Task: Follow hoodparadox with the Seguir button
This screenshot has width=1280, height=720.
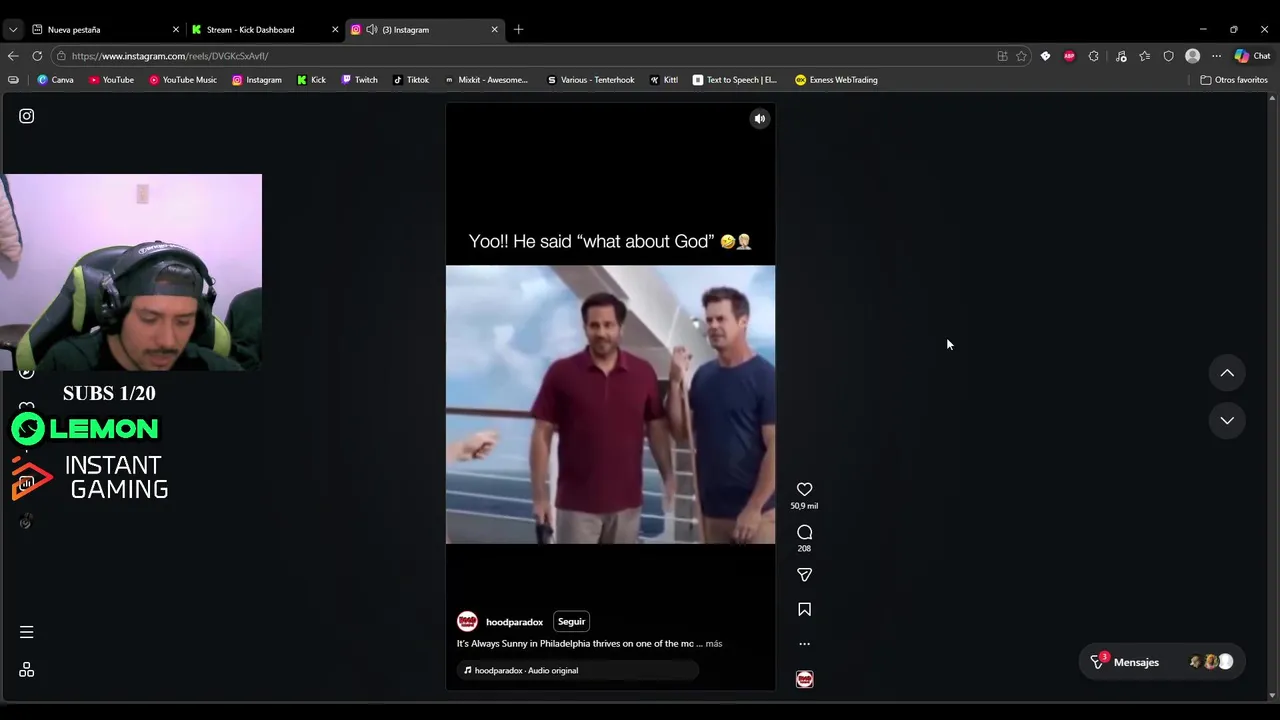Action: pos(571,622)
